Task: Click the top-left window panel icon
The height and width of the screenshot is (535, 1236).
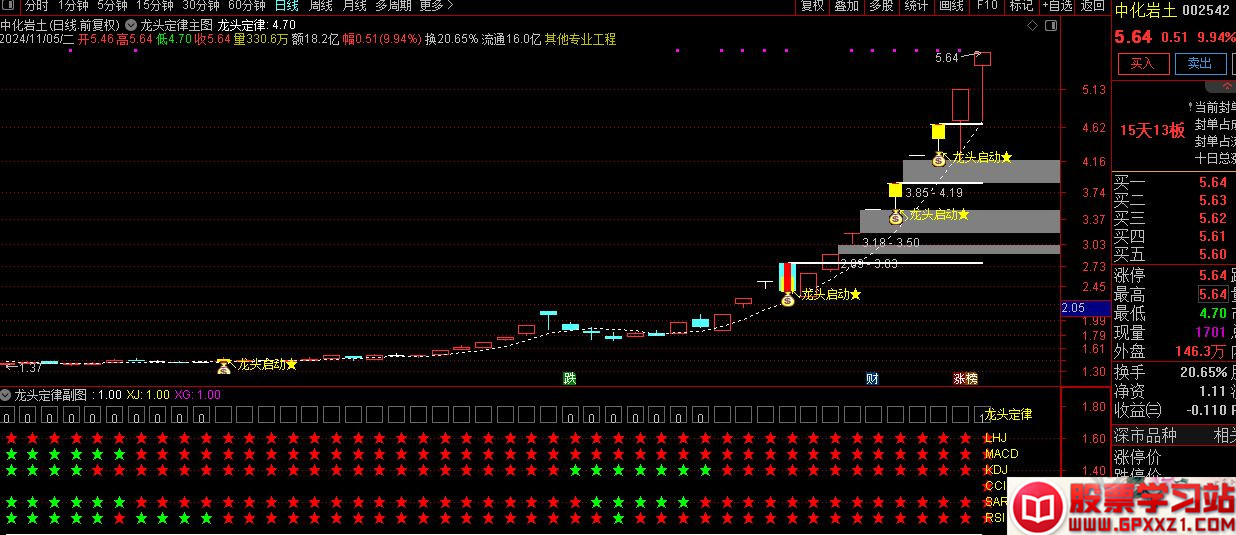Action: pos(10,6)
